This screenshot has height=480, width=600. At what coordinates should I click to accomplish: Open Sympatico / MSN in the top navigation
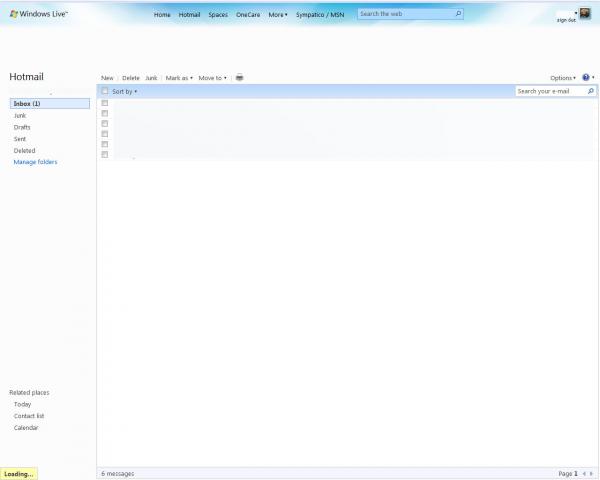(x=320, y=15)
